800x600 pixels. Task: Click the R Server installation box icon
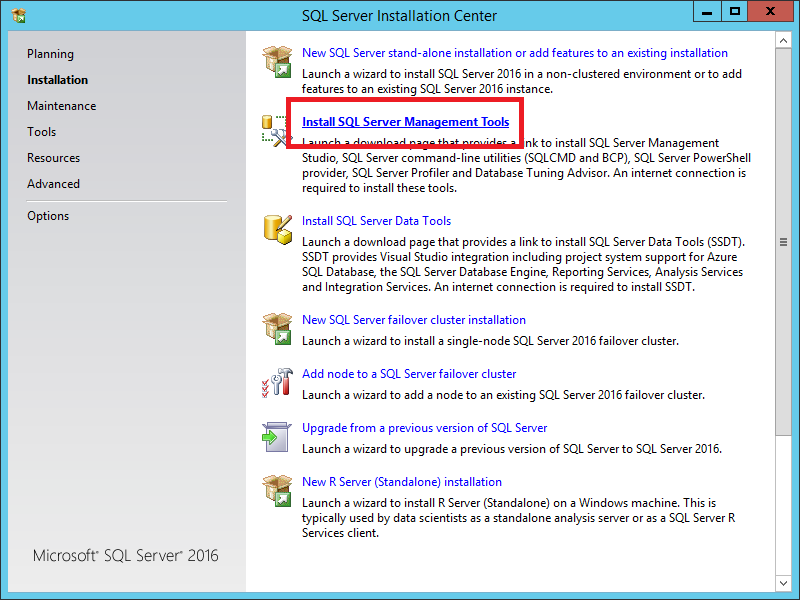tap(276, 490)
